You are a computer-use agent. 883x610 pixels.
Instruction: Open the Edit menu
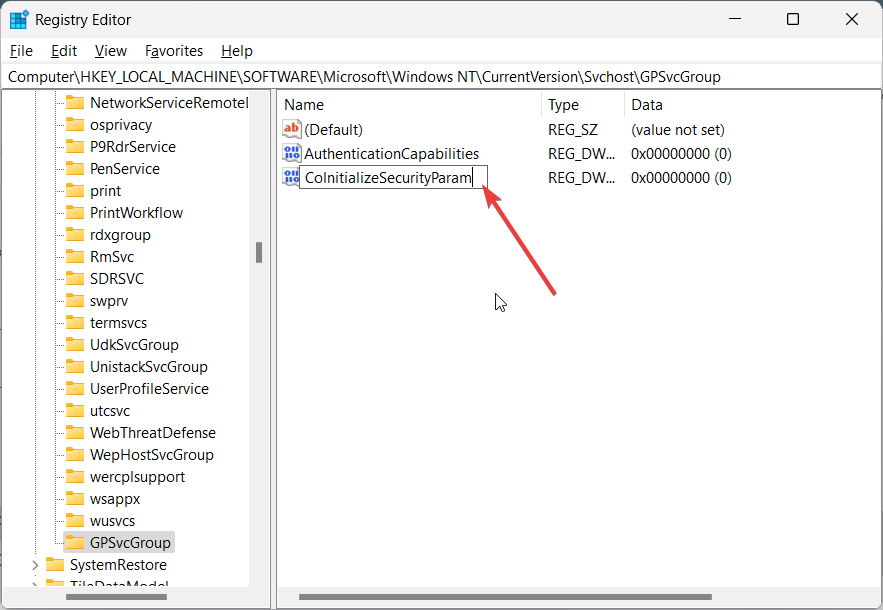64,51
